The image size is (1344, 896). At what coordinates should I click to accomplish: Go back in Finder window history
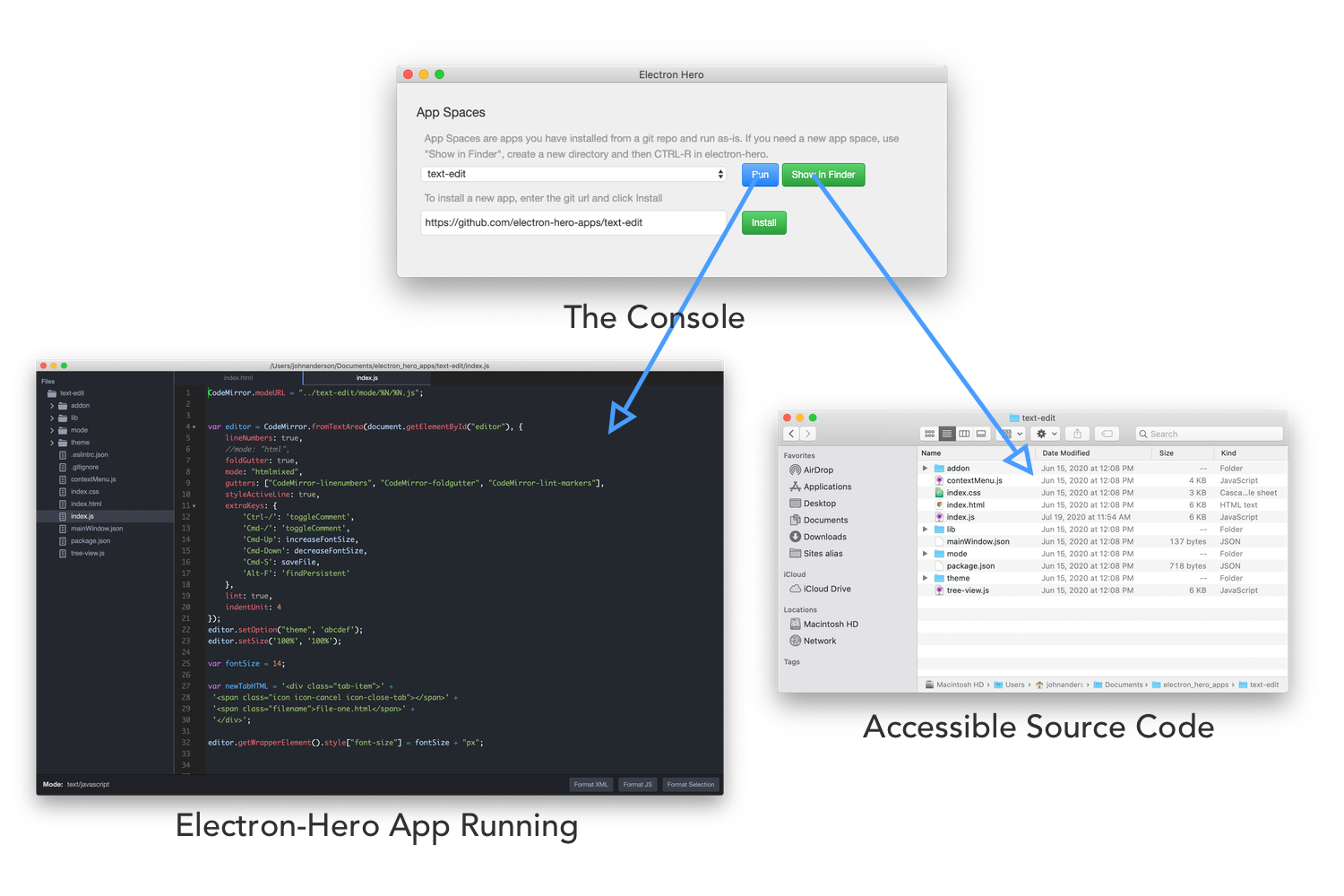[791, 434]
